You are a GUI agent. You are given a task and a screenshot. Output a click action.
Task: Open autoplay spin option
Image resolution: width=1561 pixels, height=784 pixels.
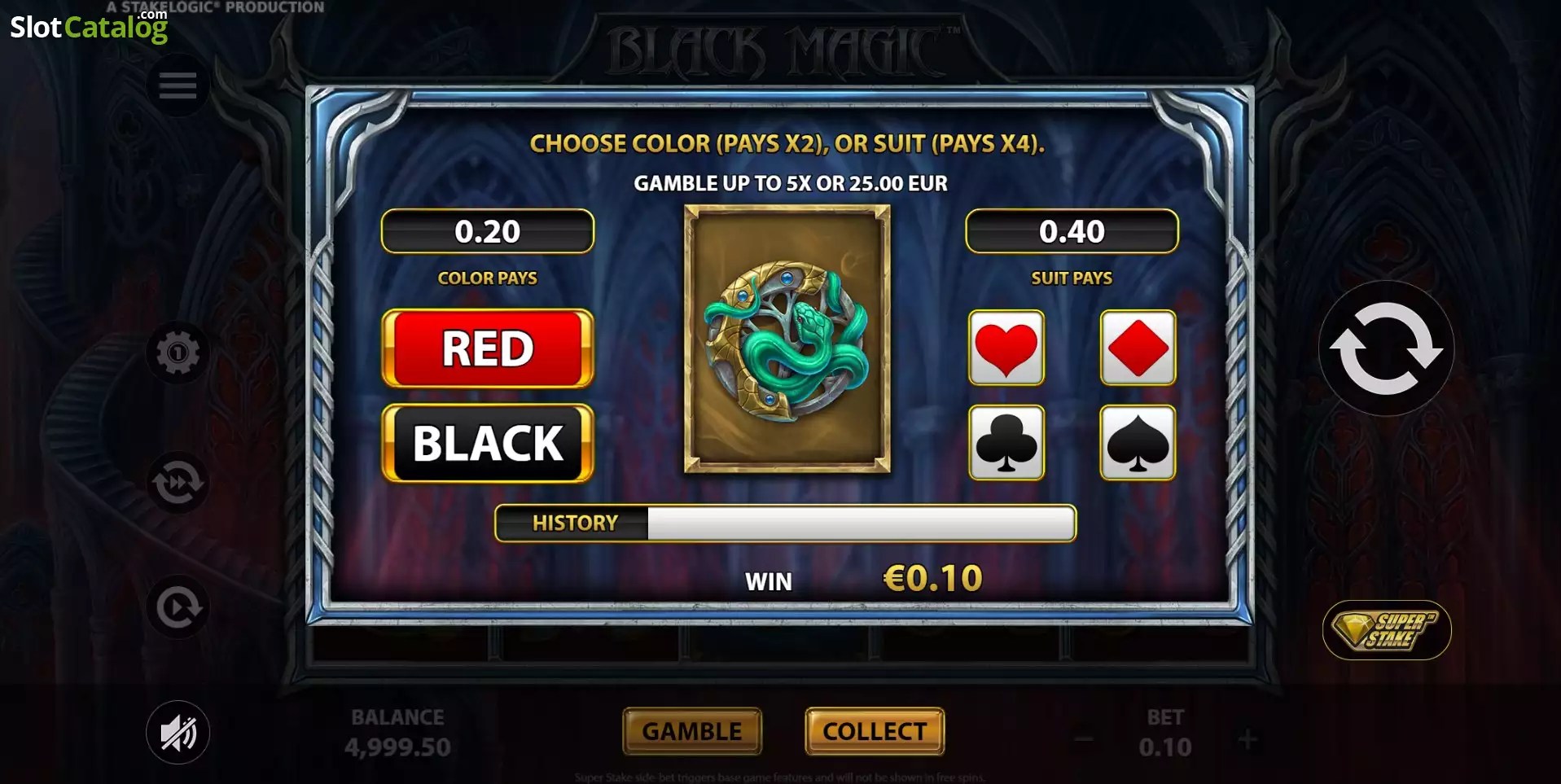click(178, 607)
